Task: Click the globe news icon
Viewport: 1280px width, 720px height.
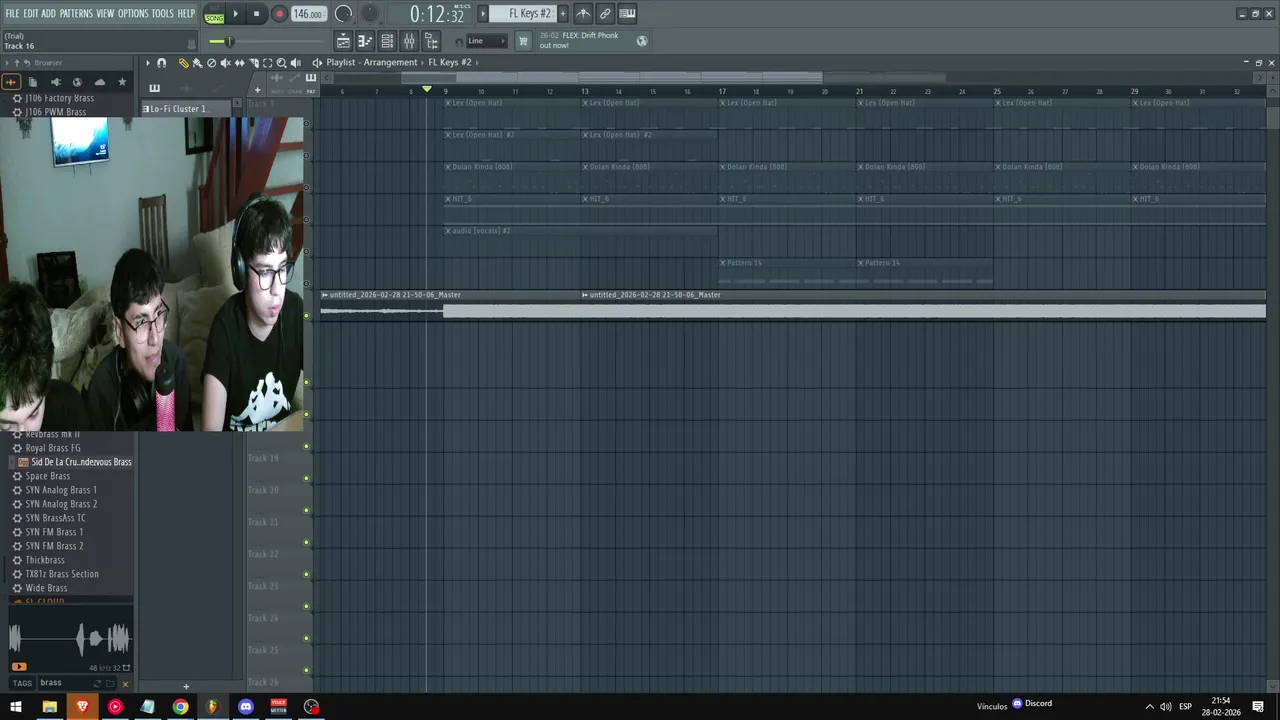Action: (642, 41)
